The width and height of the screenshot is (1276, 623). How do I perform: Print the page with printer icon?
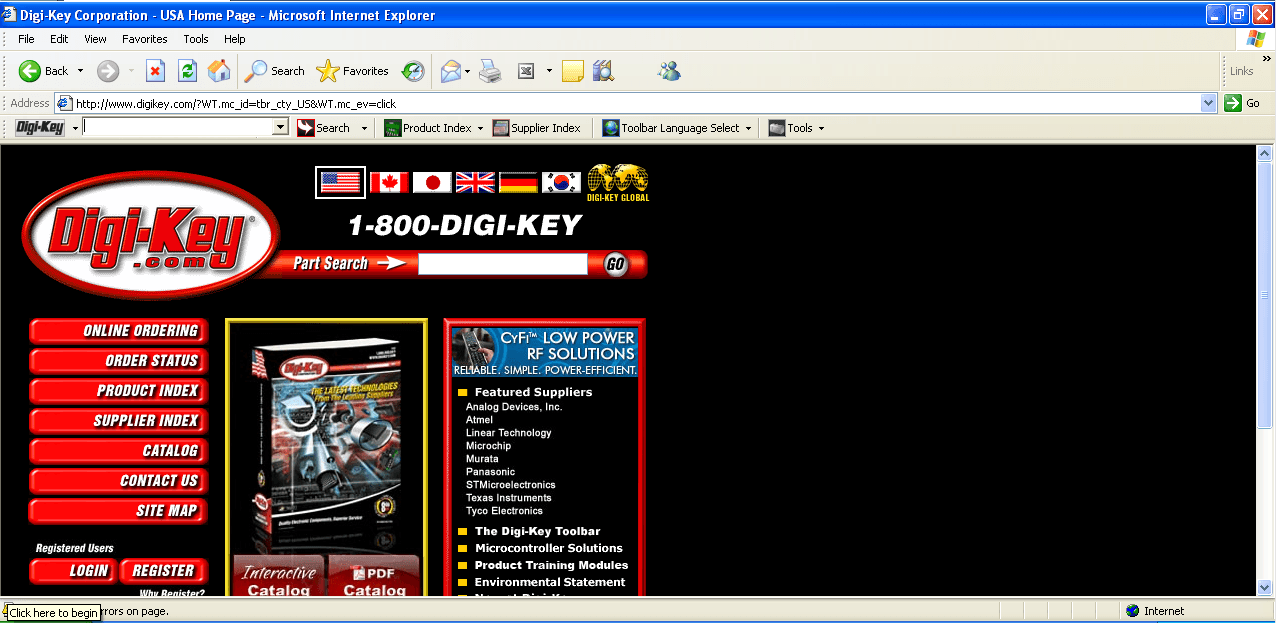(x=489, y=71)
